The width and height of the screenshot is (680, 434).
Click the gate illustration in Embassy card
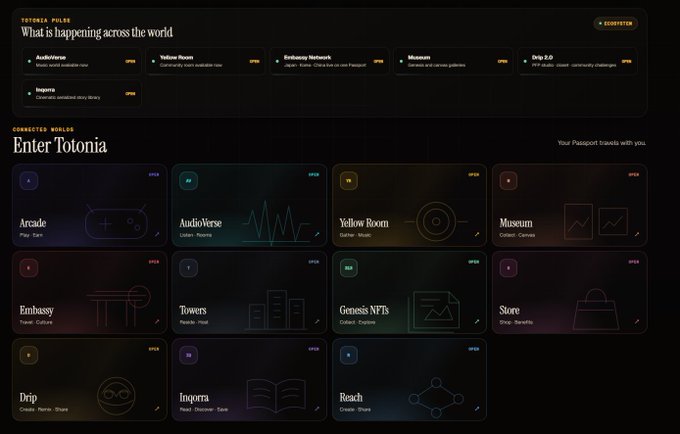click(118, 306)
